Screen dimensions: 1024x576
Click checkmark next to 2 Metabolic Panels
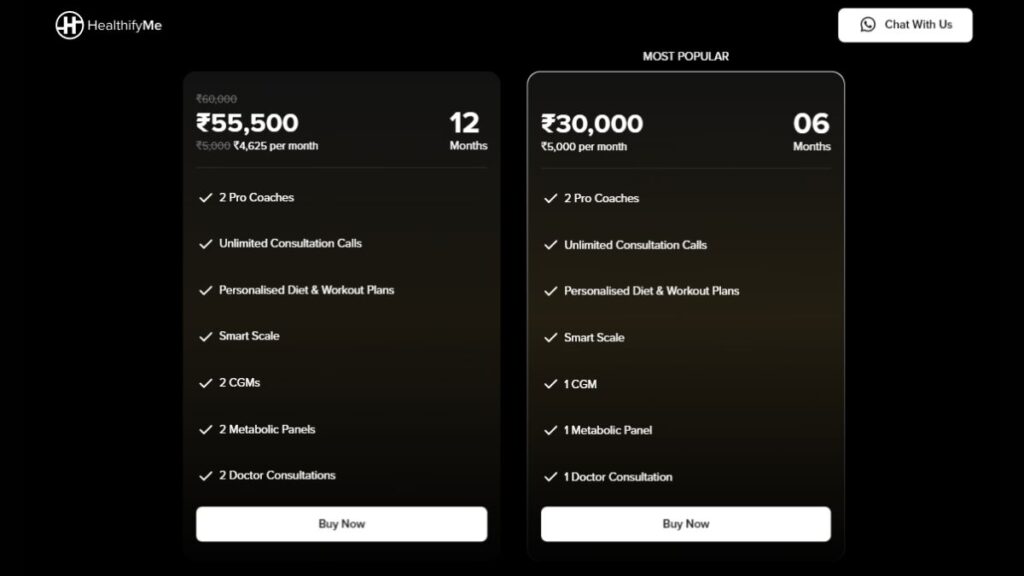point(206,429)
